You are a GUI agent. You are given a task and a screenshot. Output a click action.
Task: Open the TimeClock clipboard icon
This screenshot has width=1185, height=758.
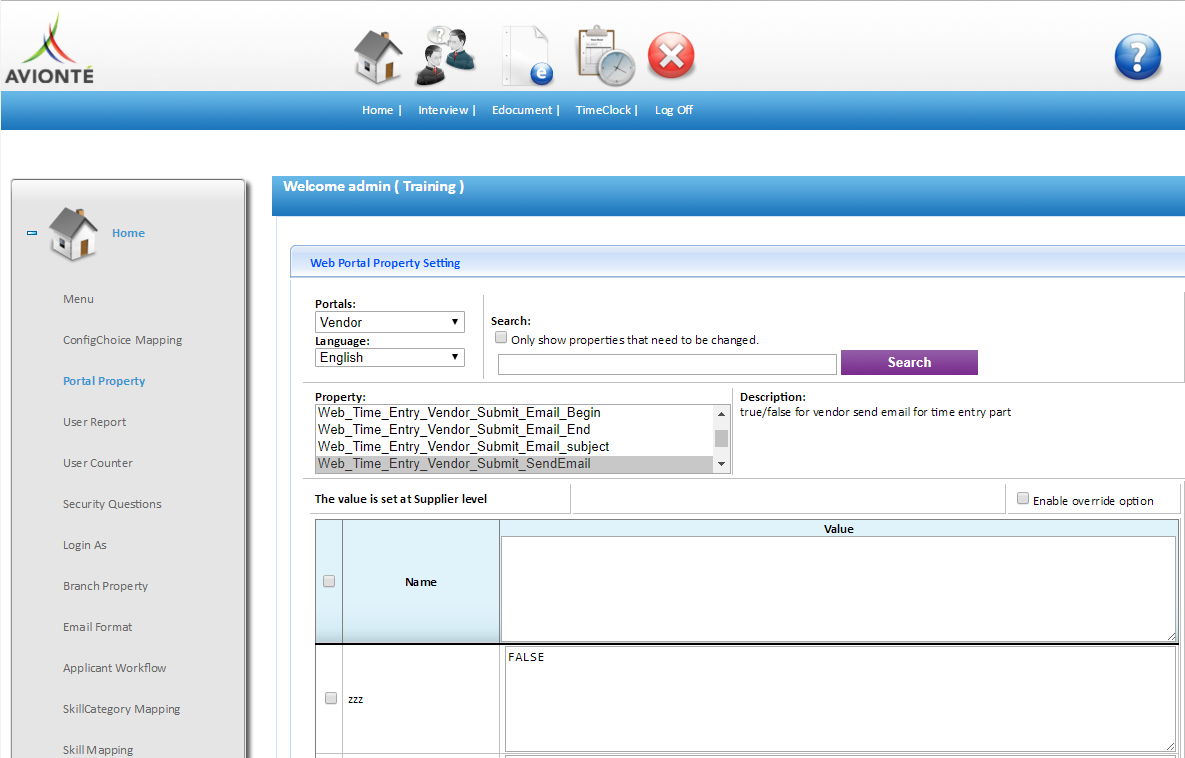click(604, 56)
